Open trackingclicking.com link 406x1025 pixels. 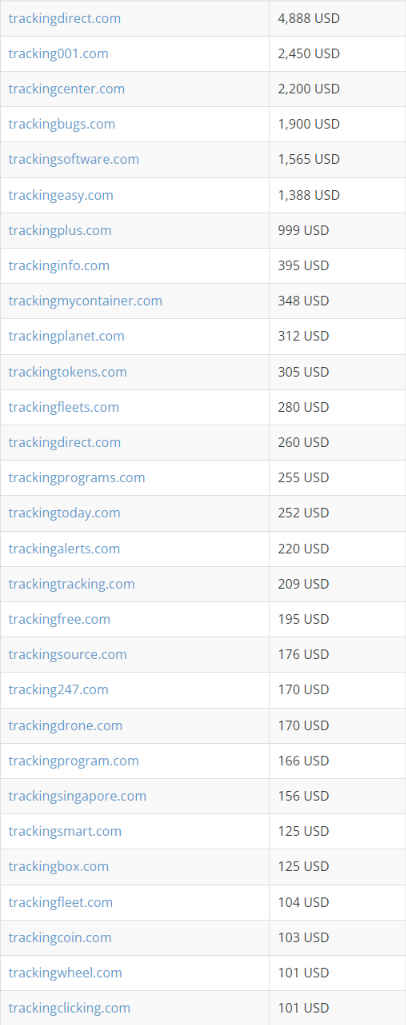click(69, 1008)
